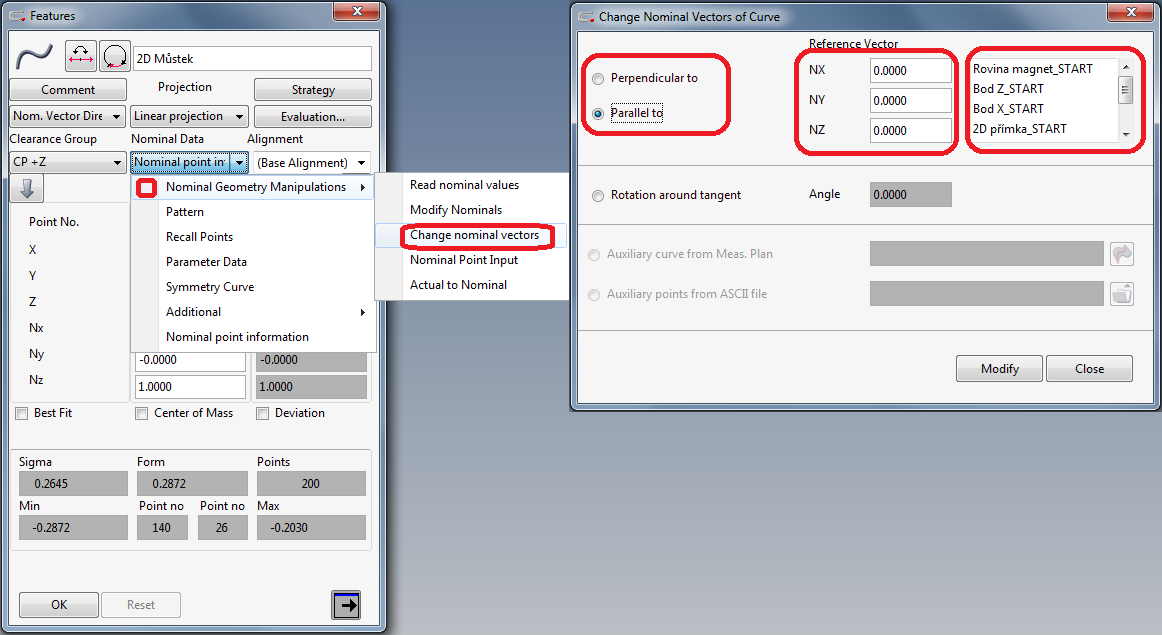This screenshot has height=635, width=1162.
Task: Click the Change Nominal Vectors window title icon
Action: [586, 16]
